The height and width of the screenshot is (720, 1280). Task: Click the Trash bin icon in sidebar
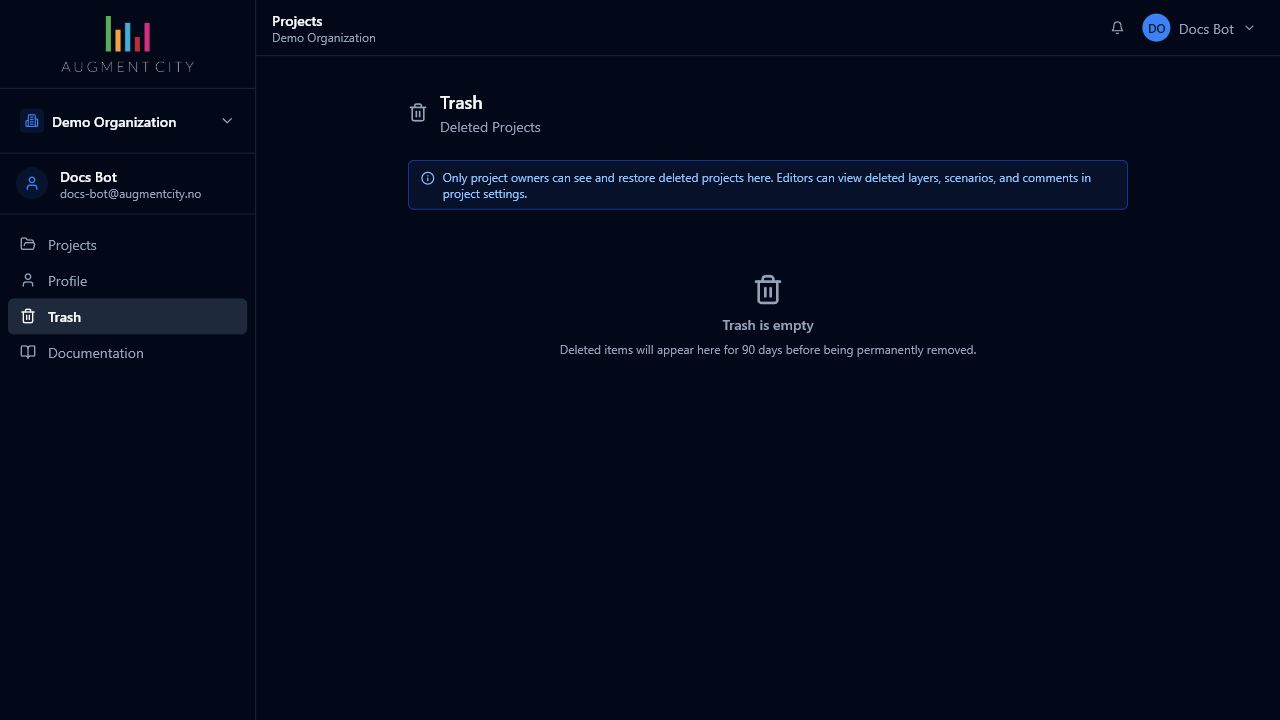pos(28,316)
